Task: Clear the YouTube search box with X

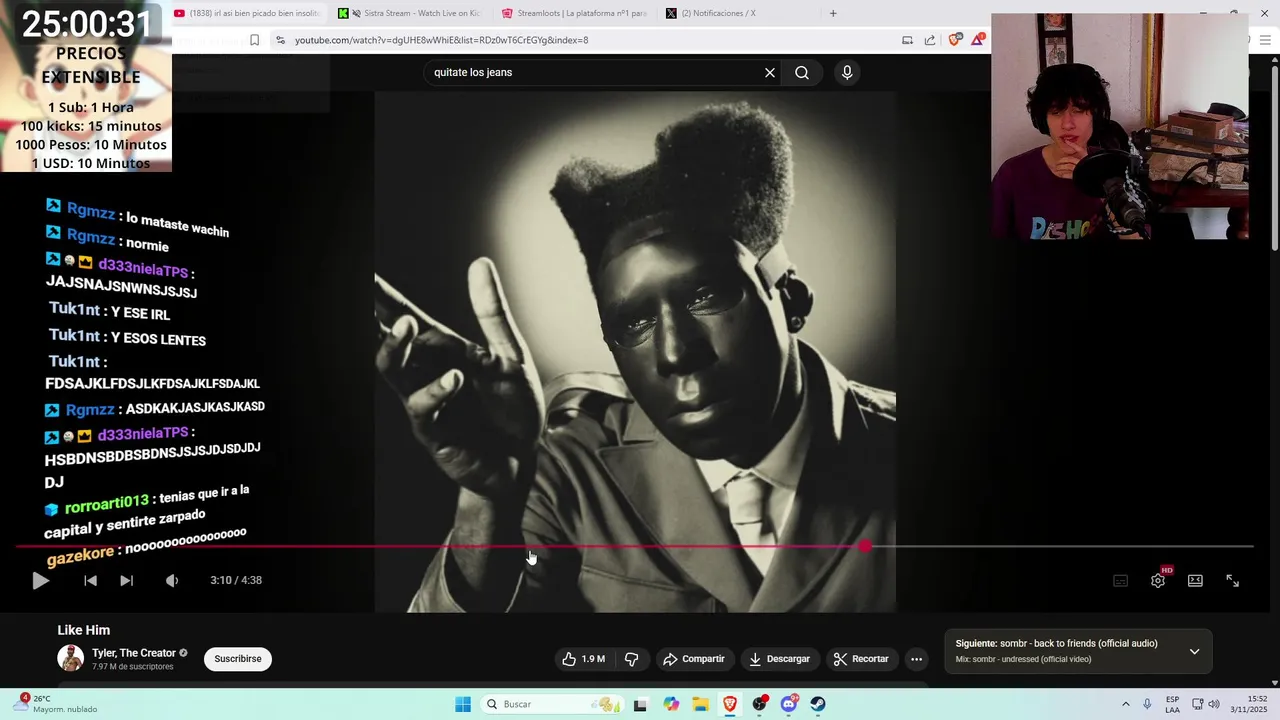Action: coord(770,72)
